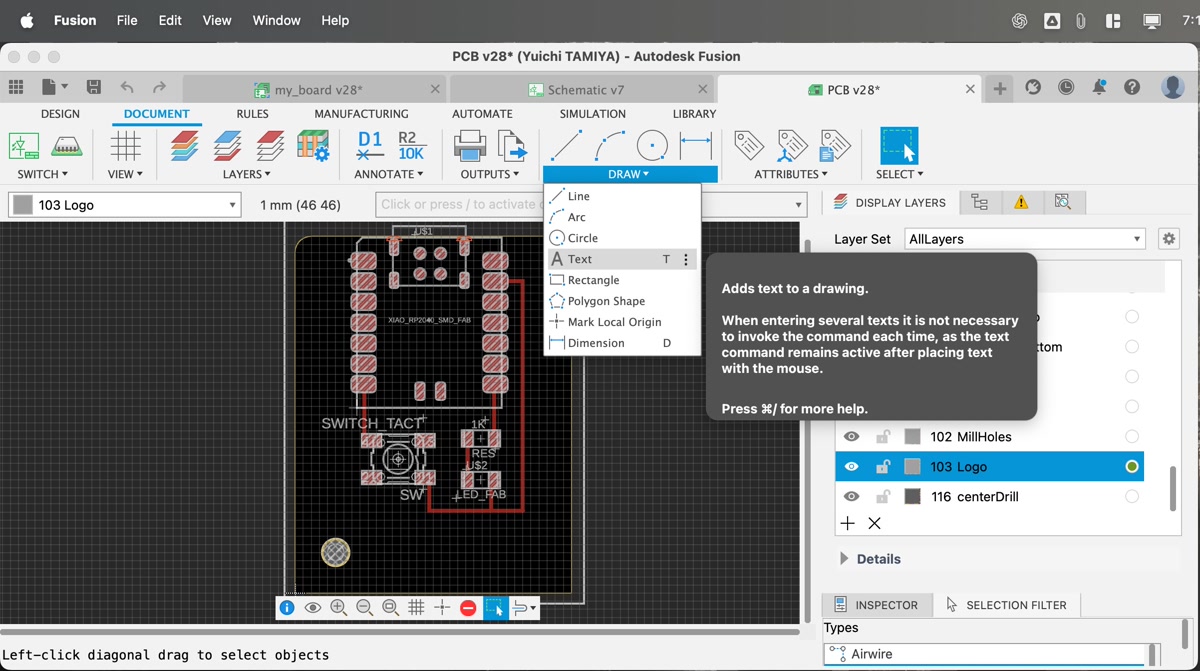1200x671 pixels.
Task: Click the 103 Logo layer color swatch
Action: point(912,467)
